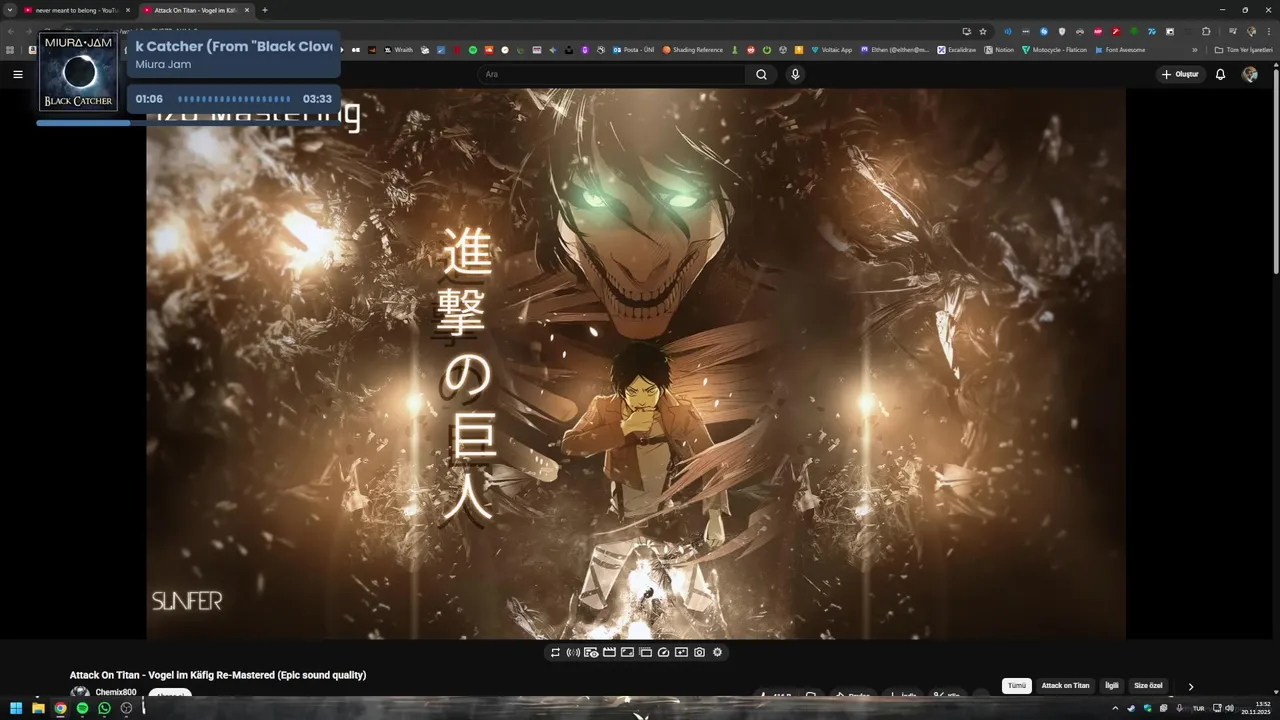Open the volume speaker tray icon

1227,708
